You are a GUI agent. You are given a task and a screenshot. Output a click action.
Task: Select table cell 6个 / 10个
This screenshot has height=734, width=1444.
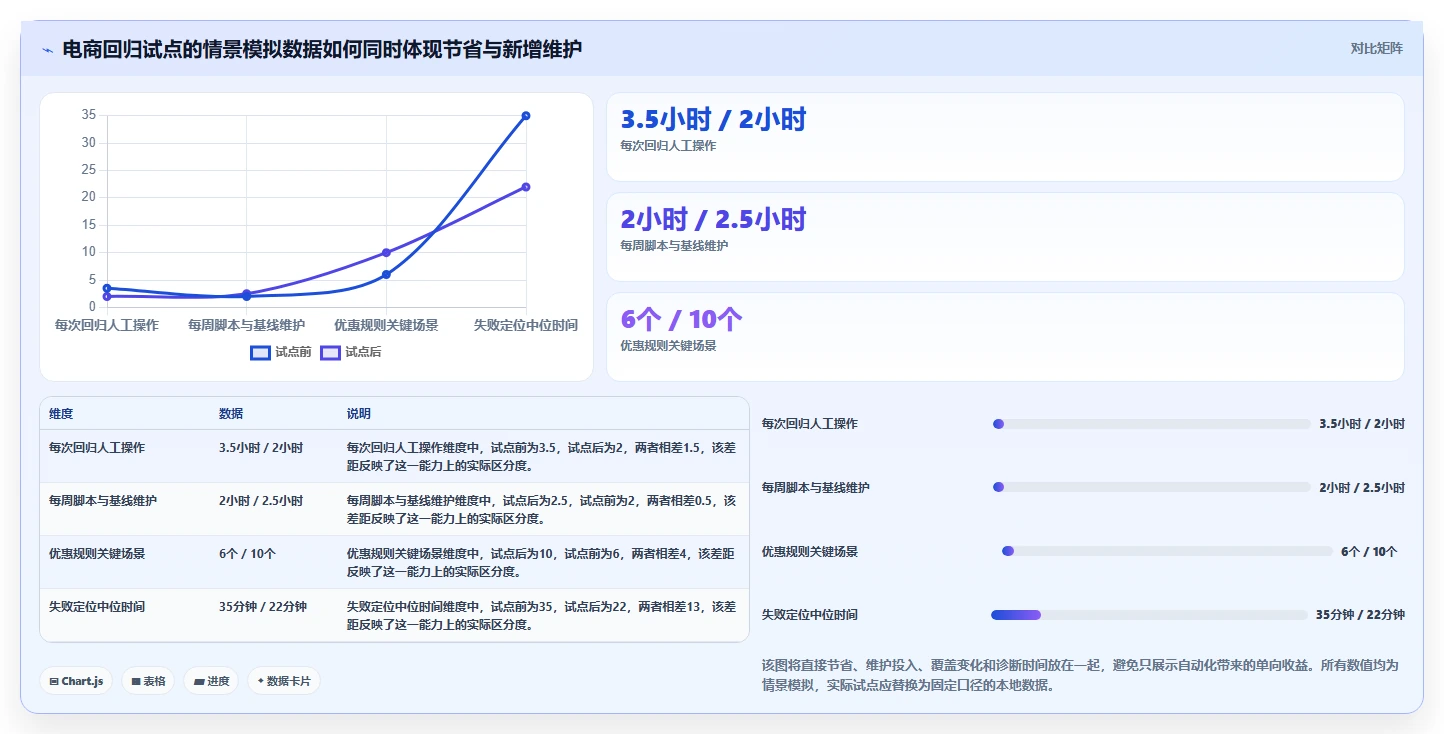click(248, 554)
